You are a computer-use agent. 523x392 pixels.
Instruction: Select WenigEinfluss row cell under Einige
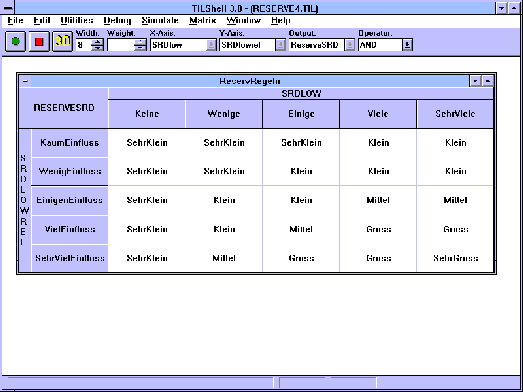pos(301,171)
